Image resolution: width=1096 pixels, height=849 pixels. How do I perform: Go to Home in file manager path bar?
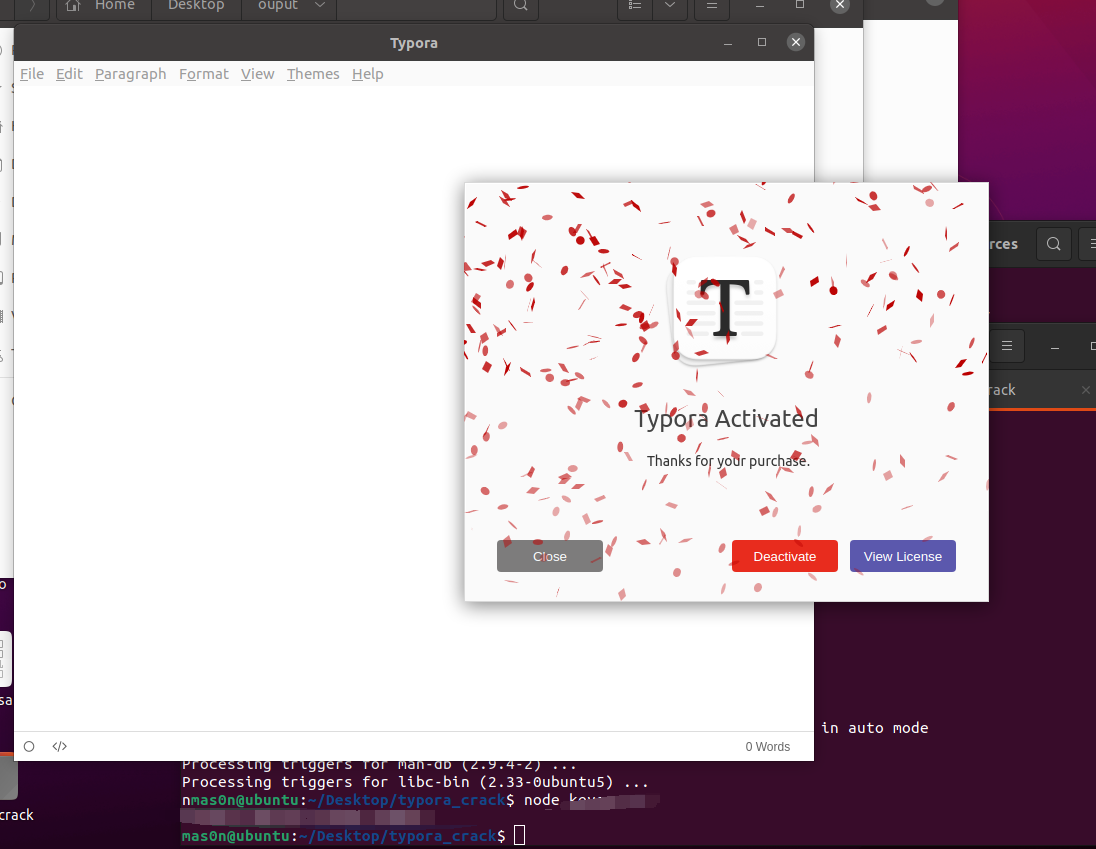coord(103,6)
